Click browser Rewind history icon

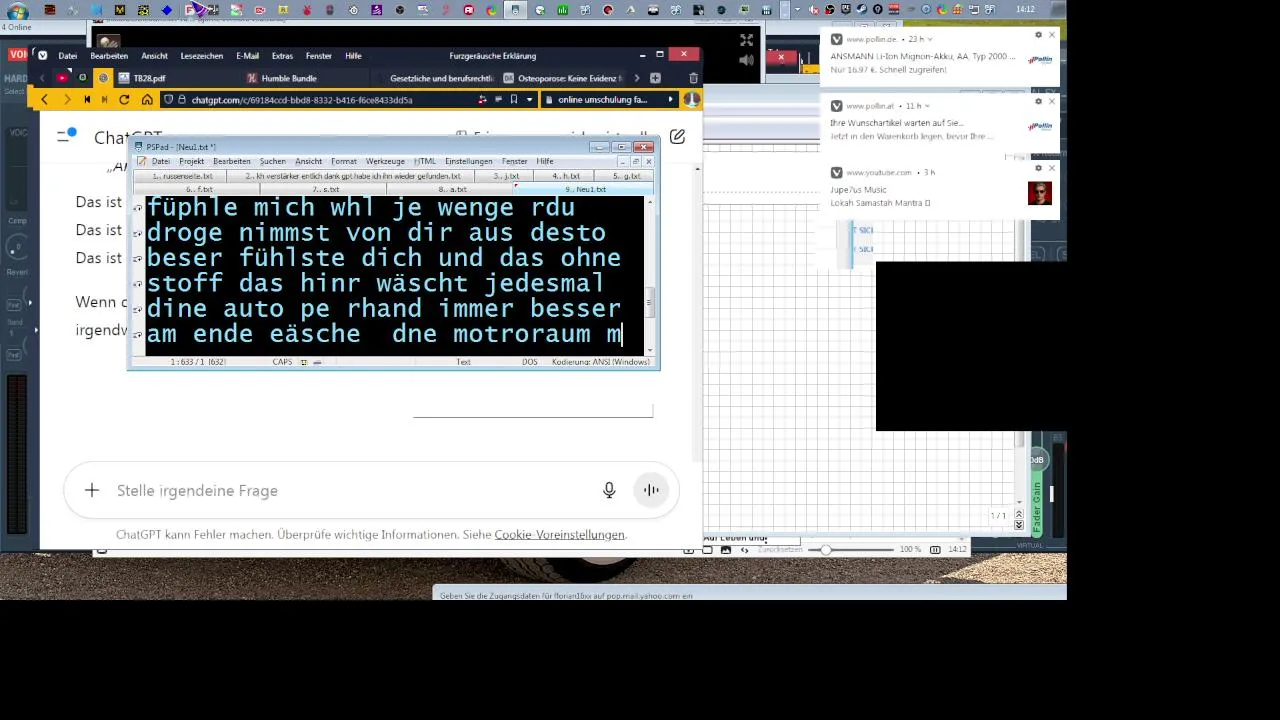pyautogui.click(x=87, y=100)
